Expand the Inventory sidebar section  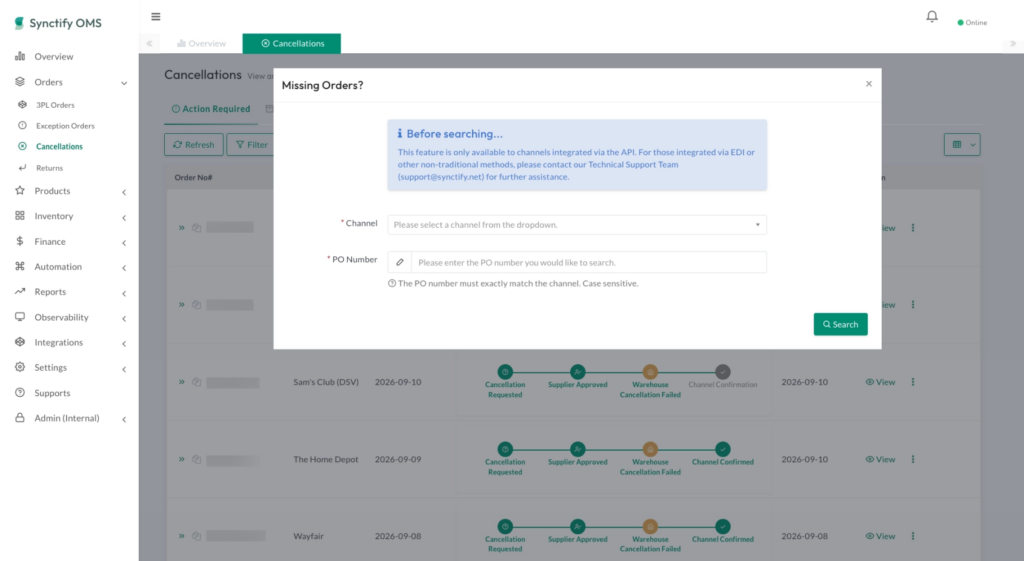[124, 217]
